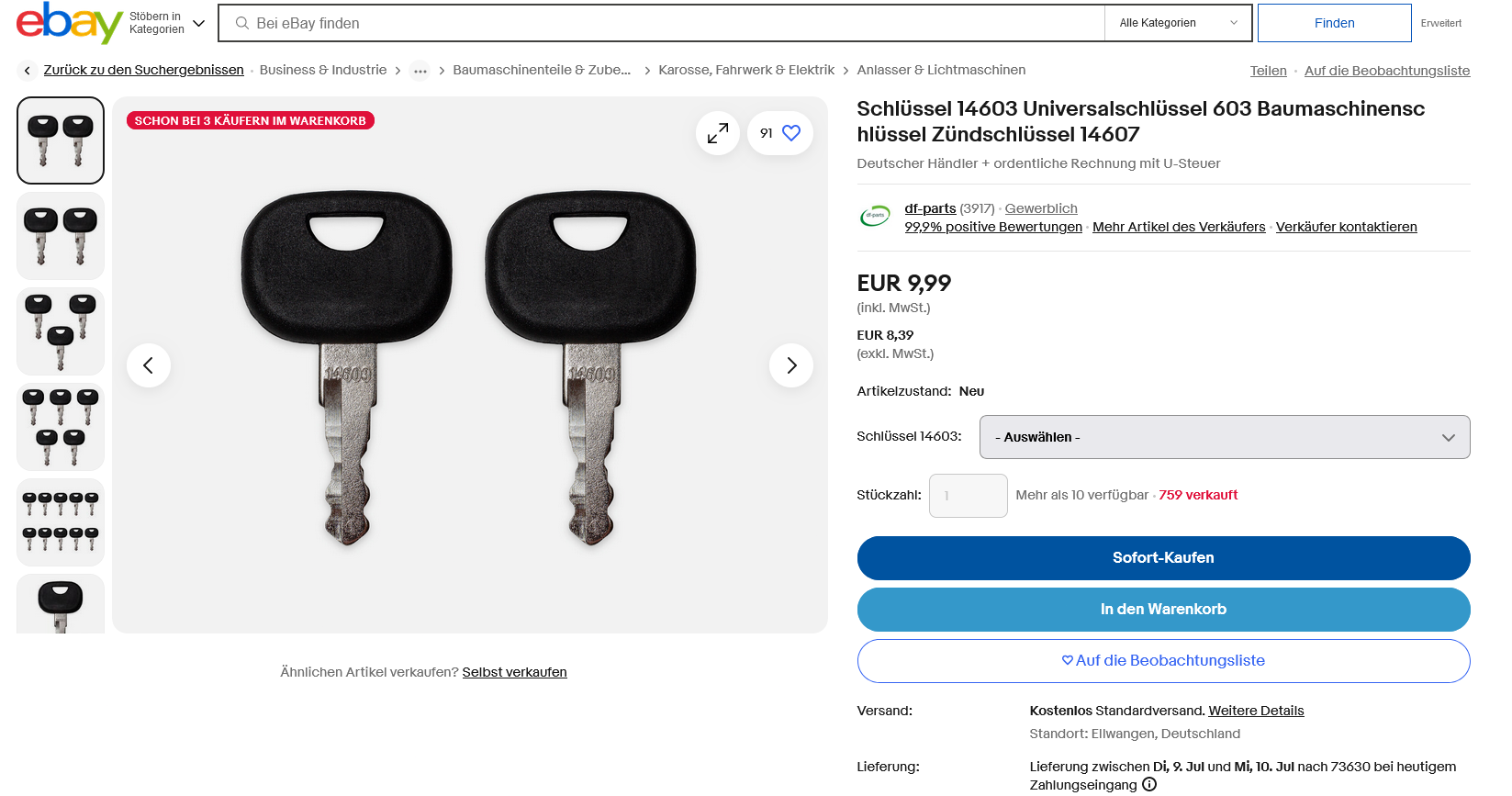Click heart icon to watch item
The width and height of the screenshot is (1512, 796).
(x=790, y=133)
